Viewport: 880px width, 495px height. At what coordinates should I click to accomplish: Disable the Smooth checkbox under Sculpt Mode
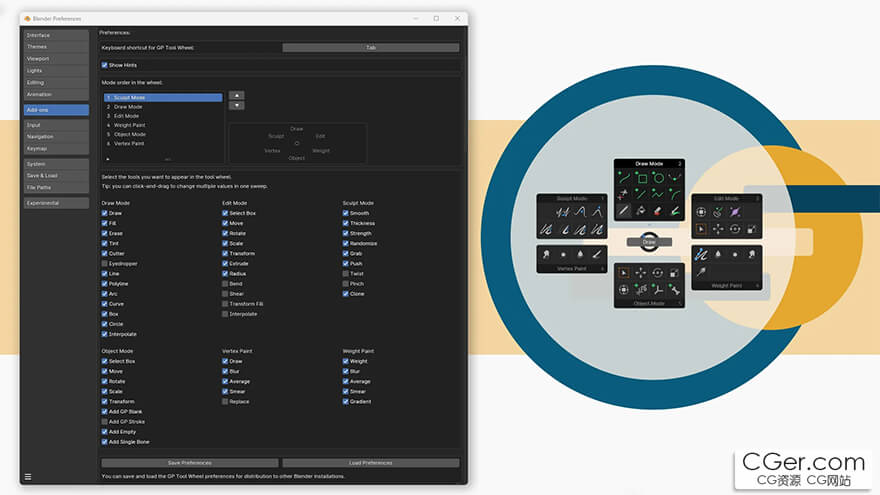point(346,213)
